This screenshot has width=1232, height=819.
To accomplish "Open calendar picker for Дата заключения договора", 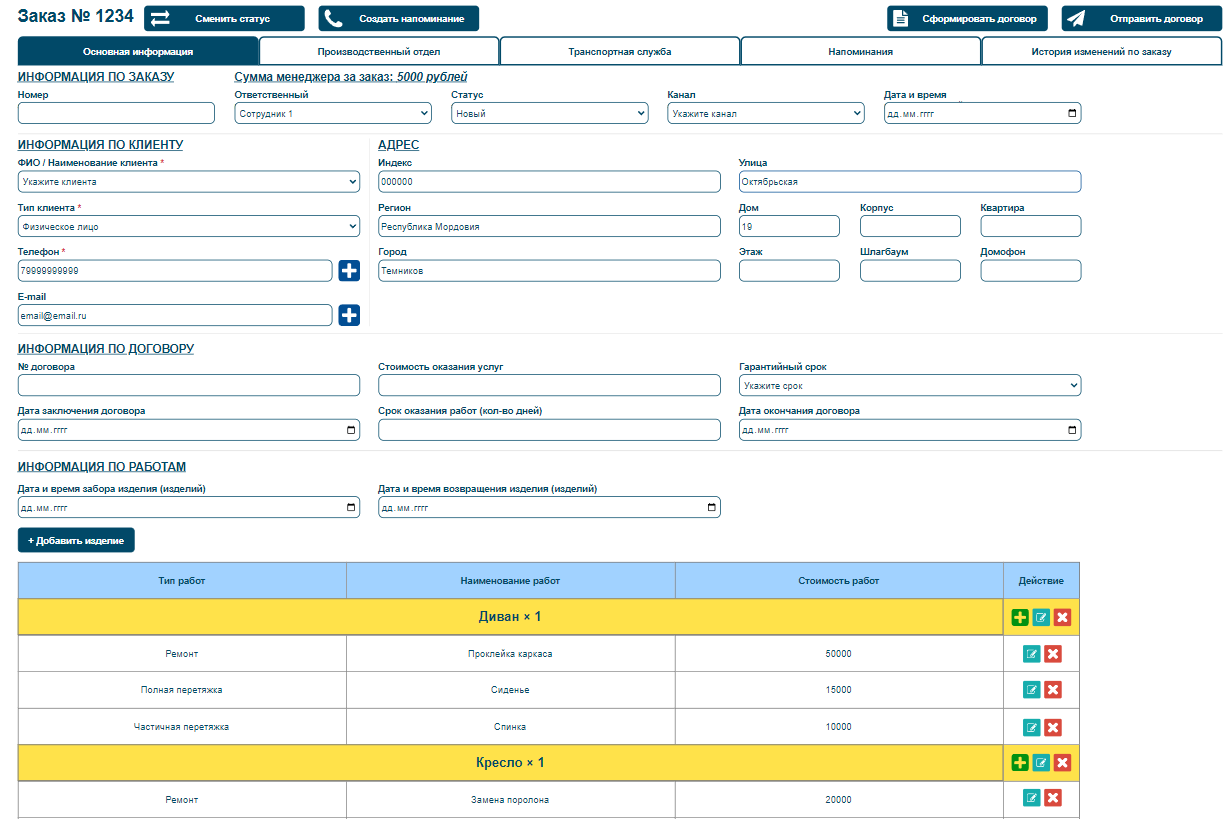I will [x=351, y=430].
